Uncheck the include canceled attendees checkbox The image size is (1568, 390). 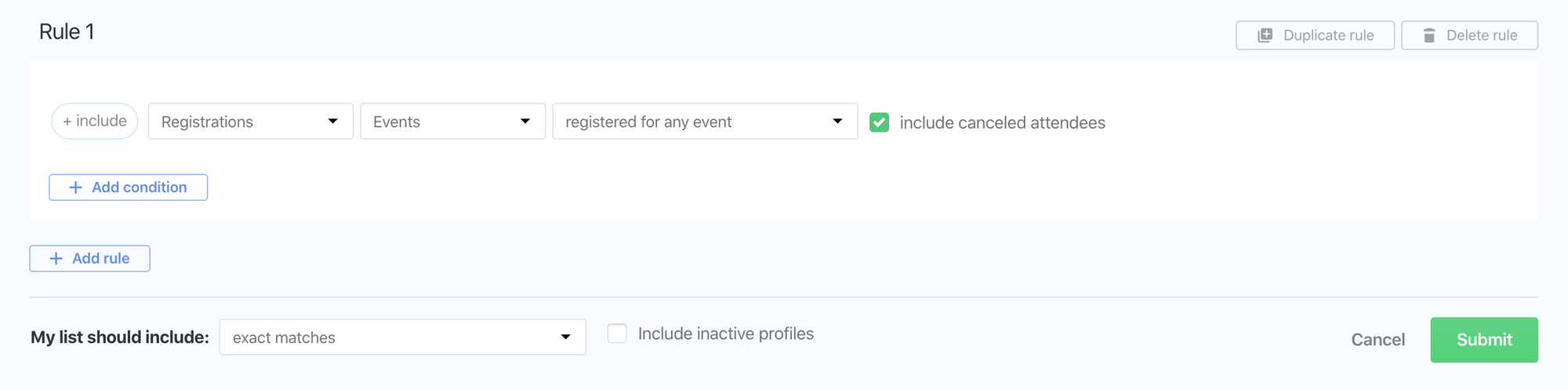click(x=880, y=122)
